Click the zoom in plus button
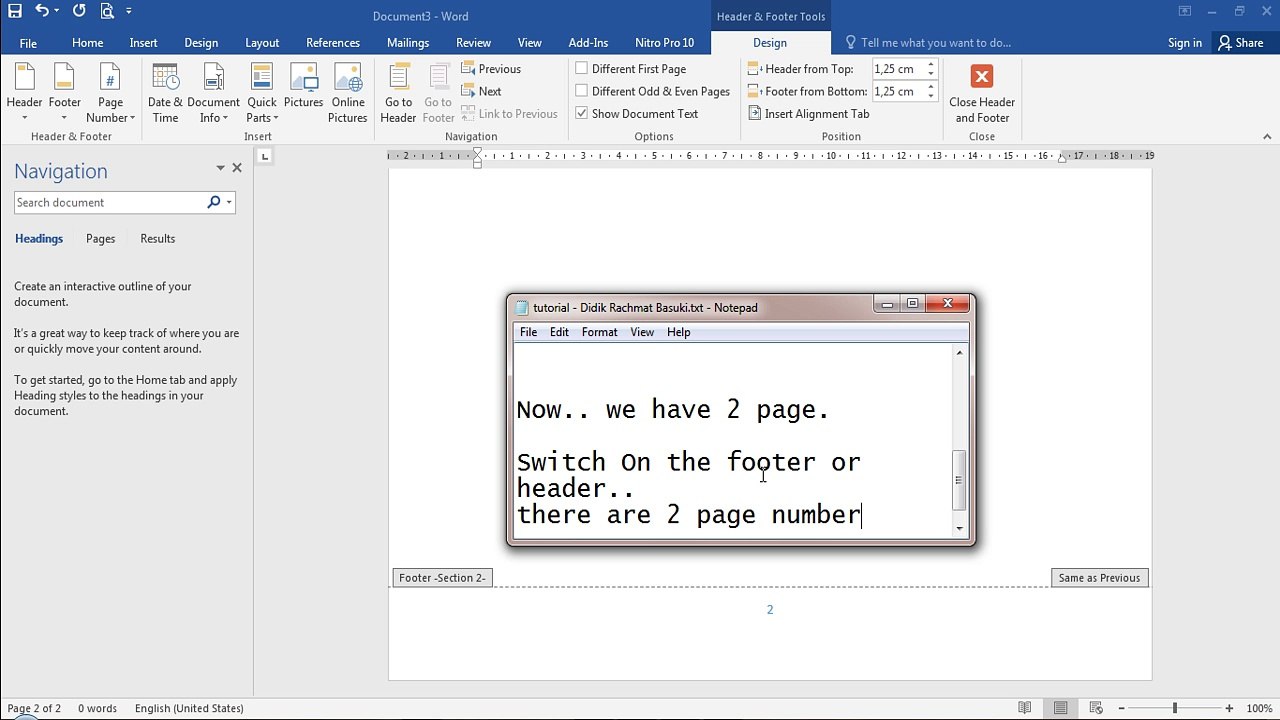 (x=1229, y=708)
